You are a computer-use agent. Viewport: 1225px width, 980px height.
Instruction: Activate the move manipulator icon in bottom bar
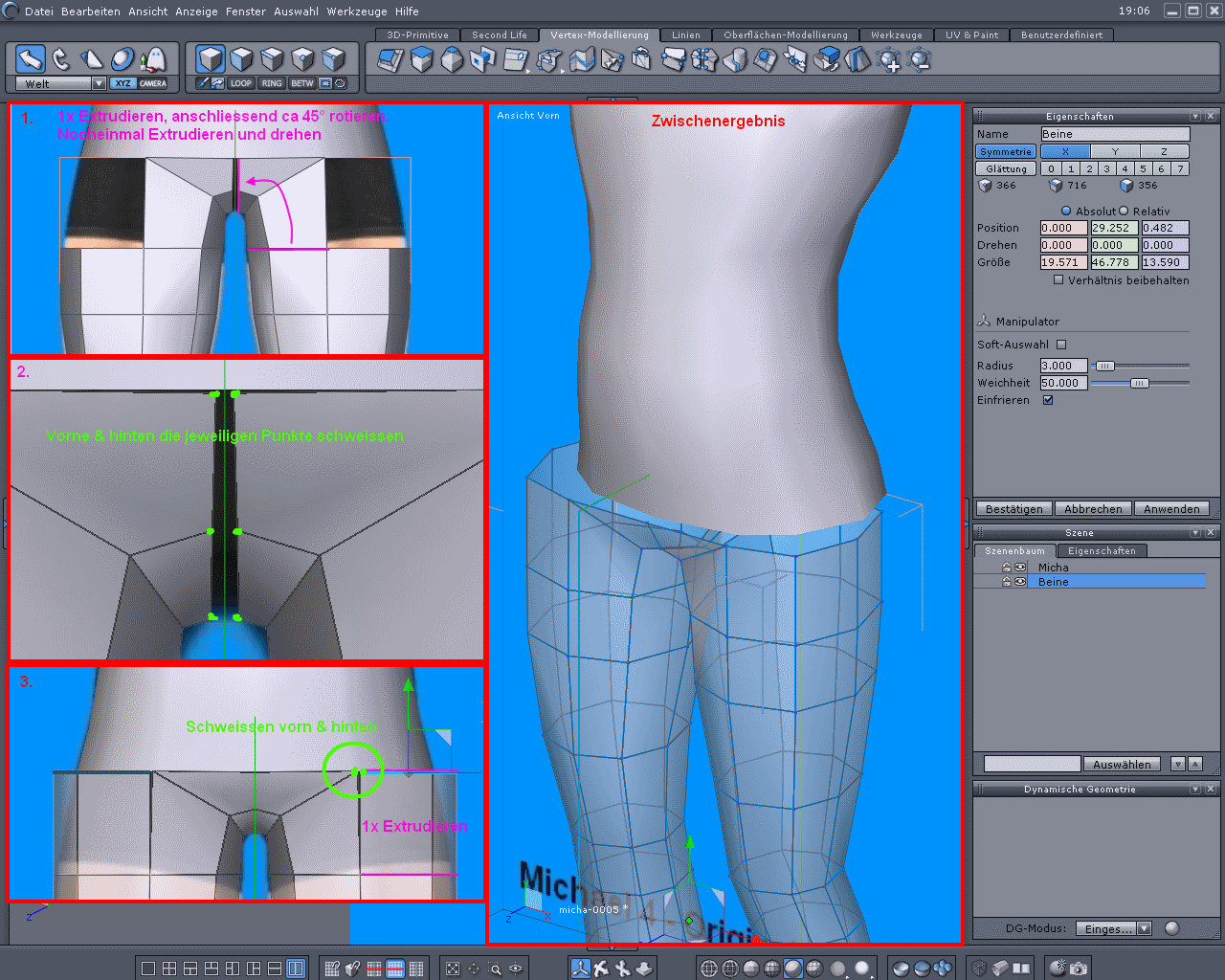click(580, 969)
